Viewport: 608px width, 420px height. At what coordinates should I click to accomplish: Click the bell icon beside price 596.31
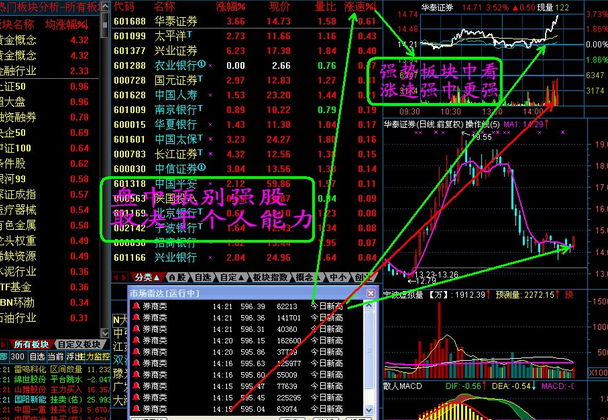click(136, 329)
